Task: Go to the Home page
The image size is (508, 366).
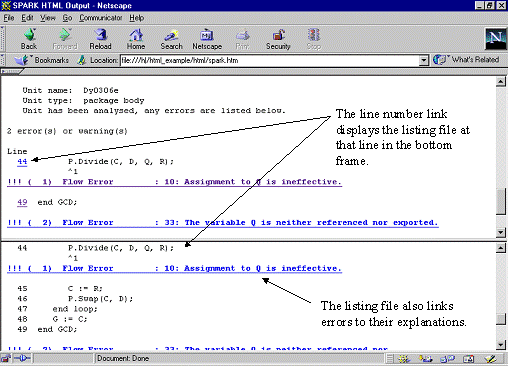Action: click(x=136, y=39)
